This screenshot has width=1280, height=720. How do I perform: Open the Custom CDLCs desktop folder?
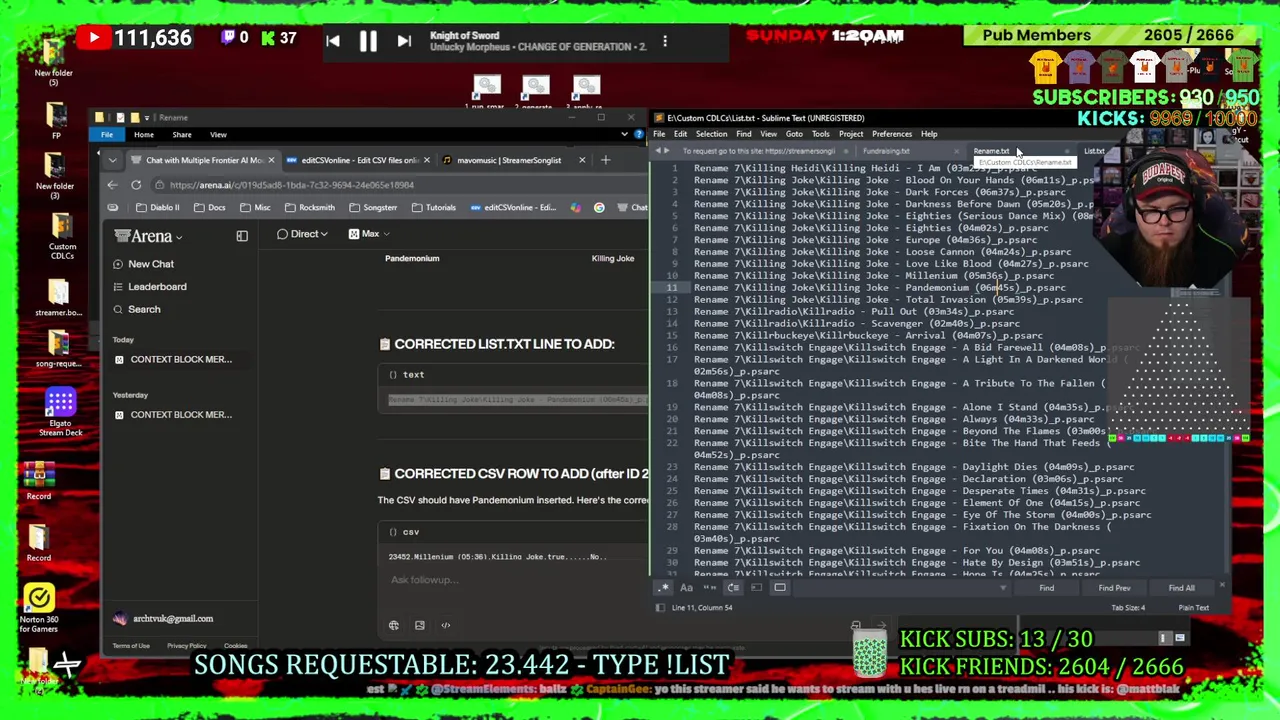click(x=62, y=236)
